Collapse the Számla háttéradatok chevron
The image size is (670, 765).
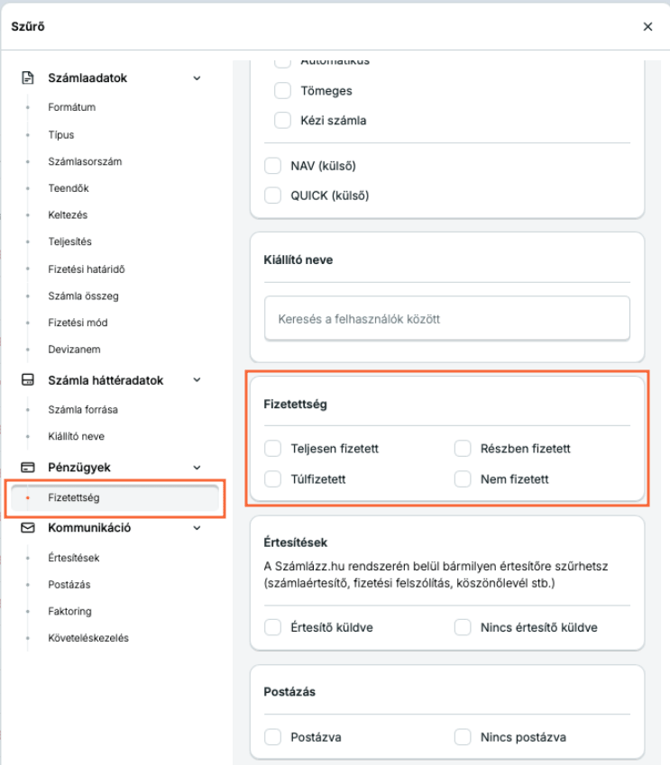click(197, 380)
